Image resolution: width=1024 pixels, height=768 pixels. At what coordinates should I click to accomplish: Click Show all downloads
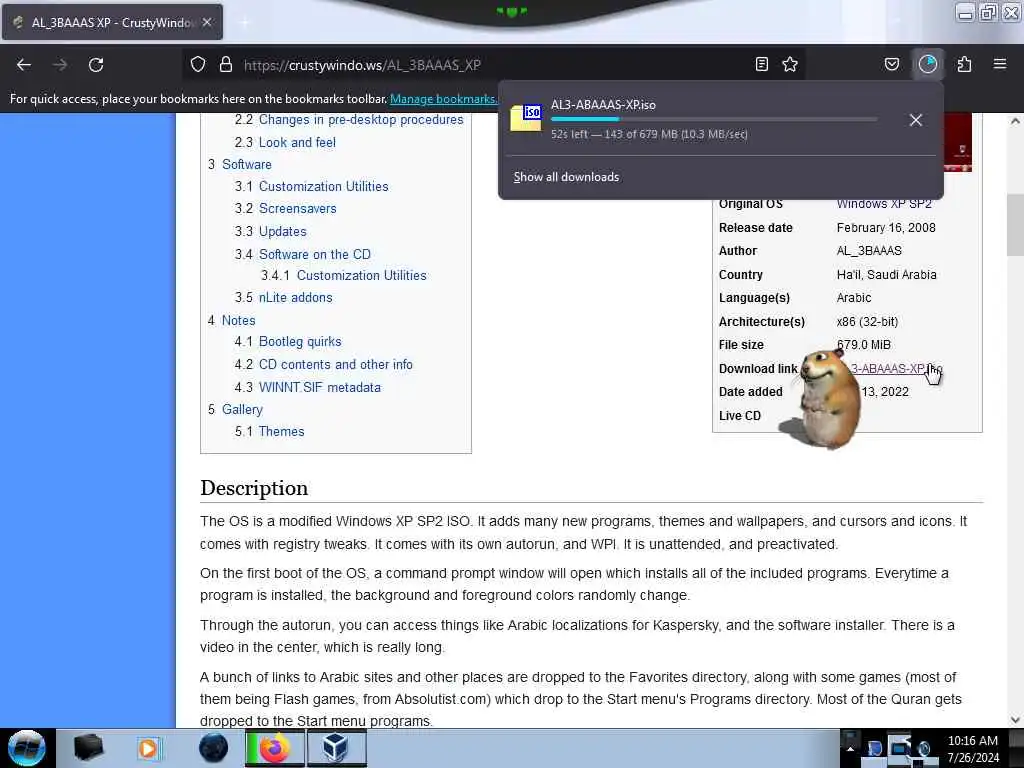click(566, 177)
